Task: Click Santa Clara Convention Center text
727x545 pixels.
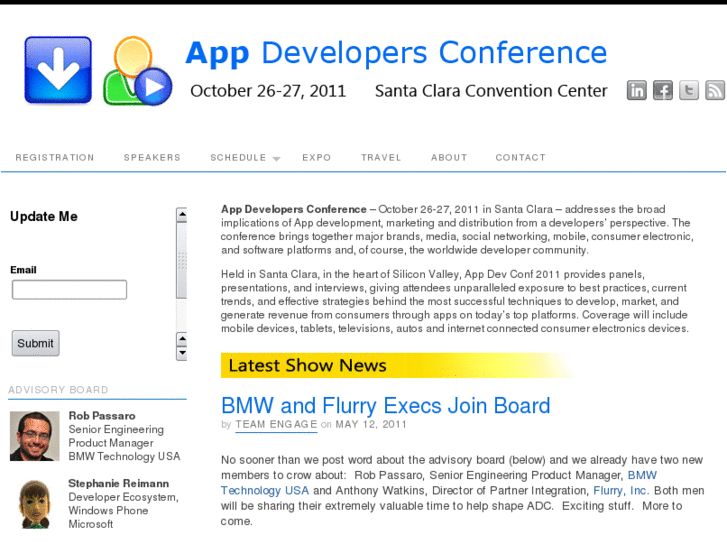Action: [491, 91]
